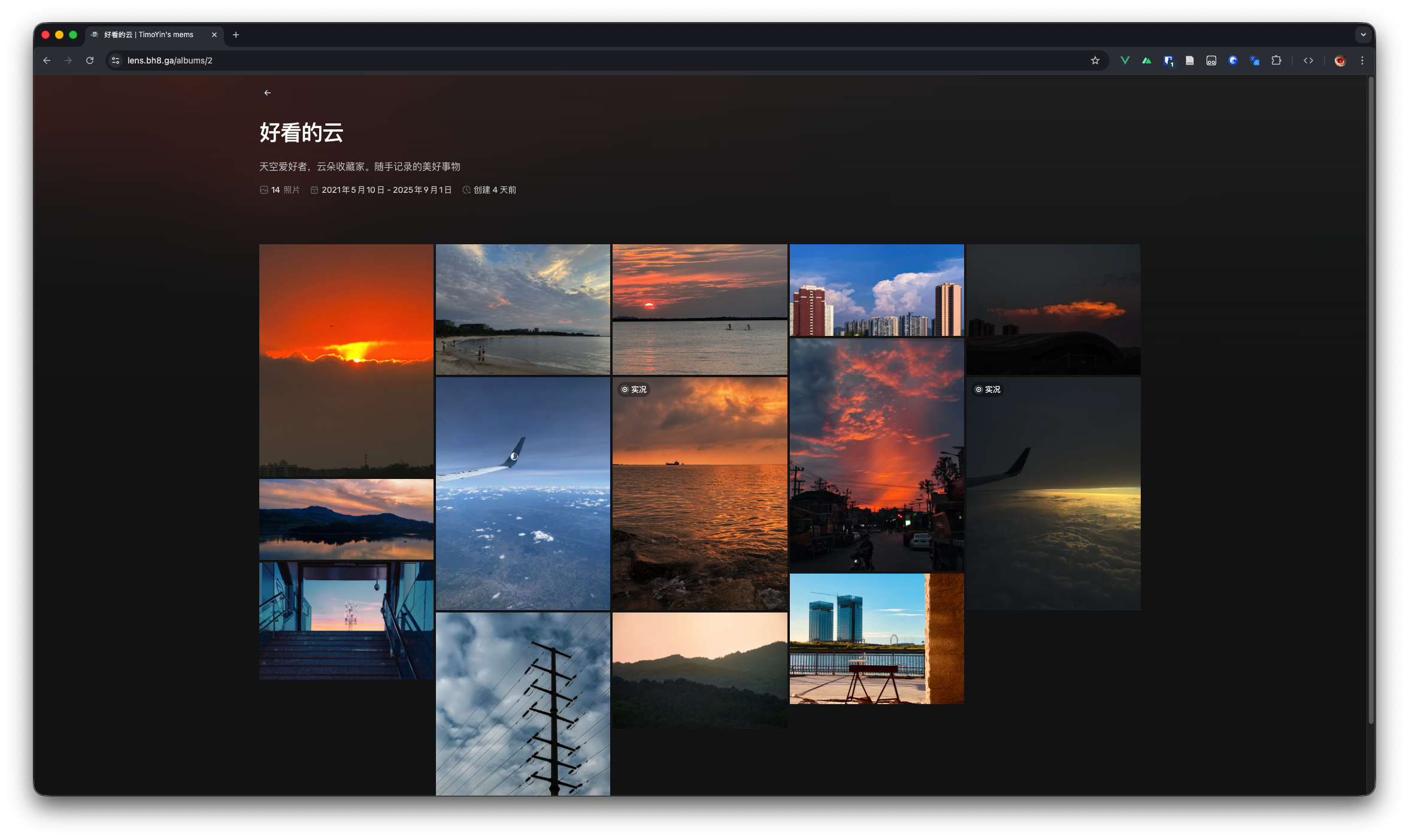Viewport: 1409px width, 840px height.
Task: Open Google Translate extension
Action: pyautogui.click(x=1255, y=60)
